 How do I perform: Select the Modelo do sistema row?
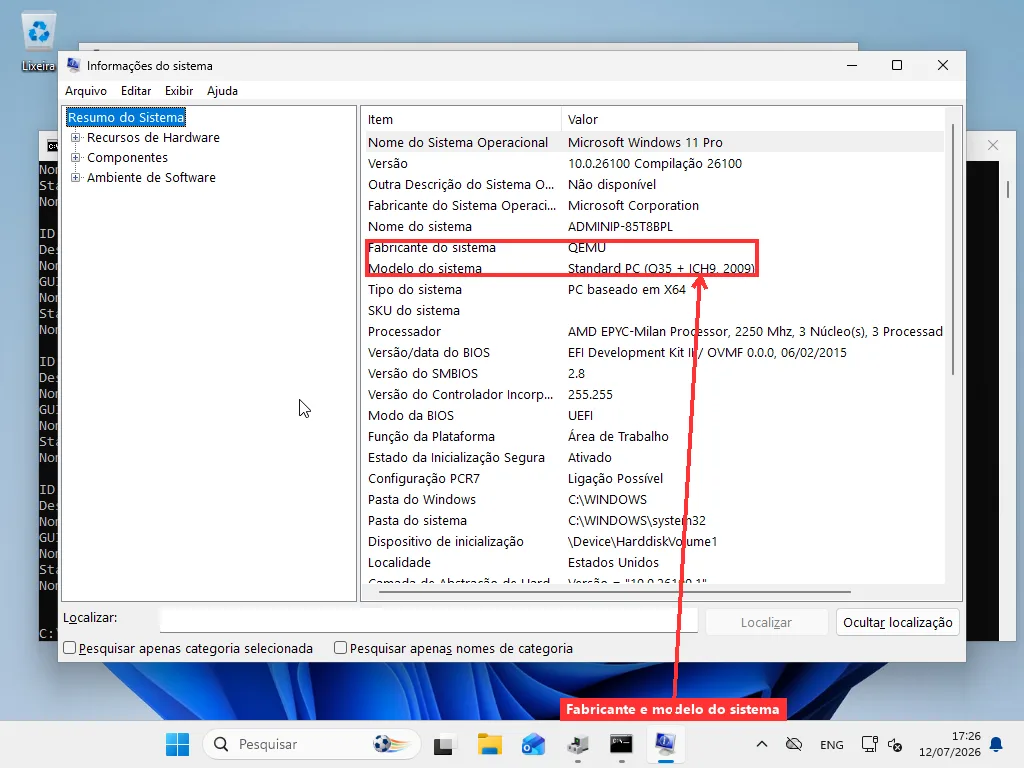[653, 268]
